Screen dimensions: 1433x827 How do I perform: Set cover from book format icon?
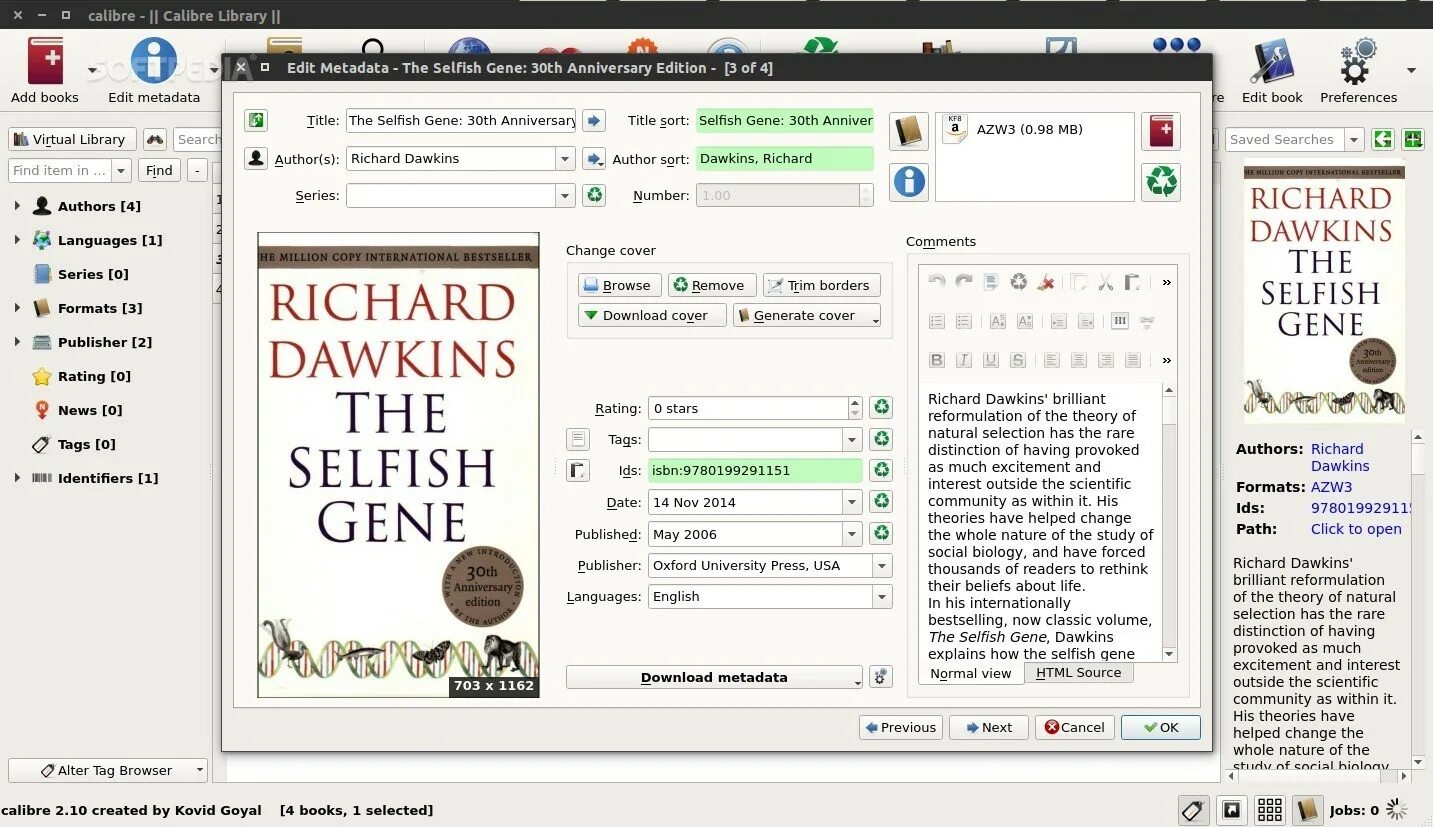909,131
